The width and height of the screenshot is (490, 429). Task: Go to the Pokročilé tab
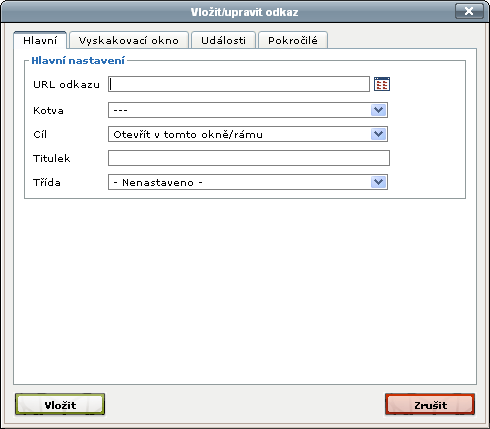pyautogui.click(x=293, y=40)
